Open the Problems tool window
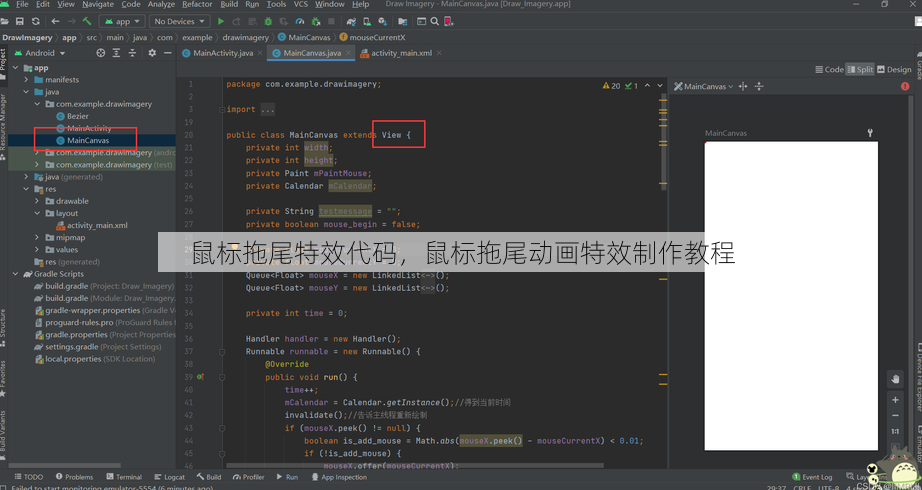The width and height of the screenshot is (922, 490). [75, 477]
